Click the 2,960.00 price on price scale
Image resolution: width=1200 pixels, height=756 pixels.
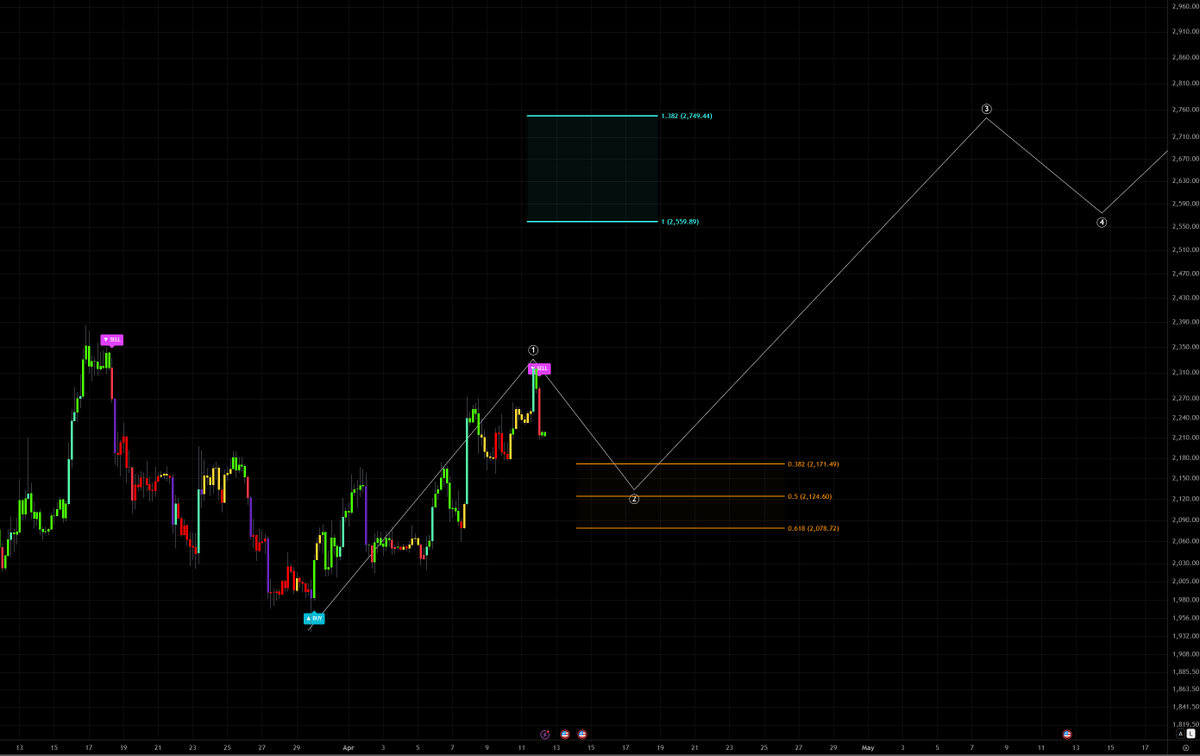[1184, 8]
